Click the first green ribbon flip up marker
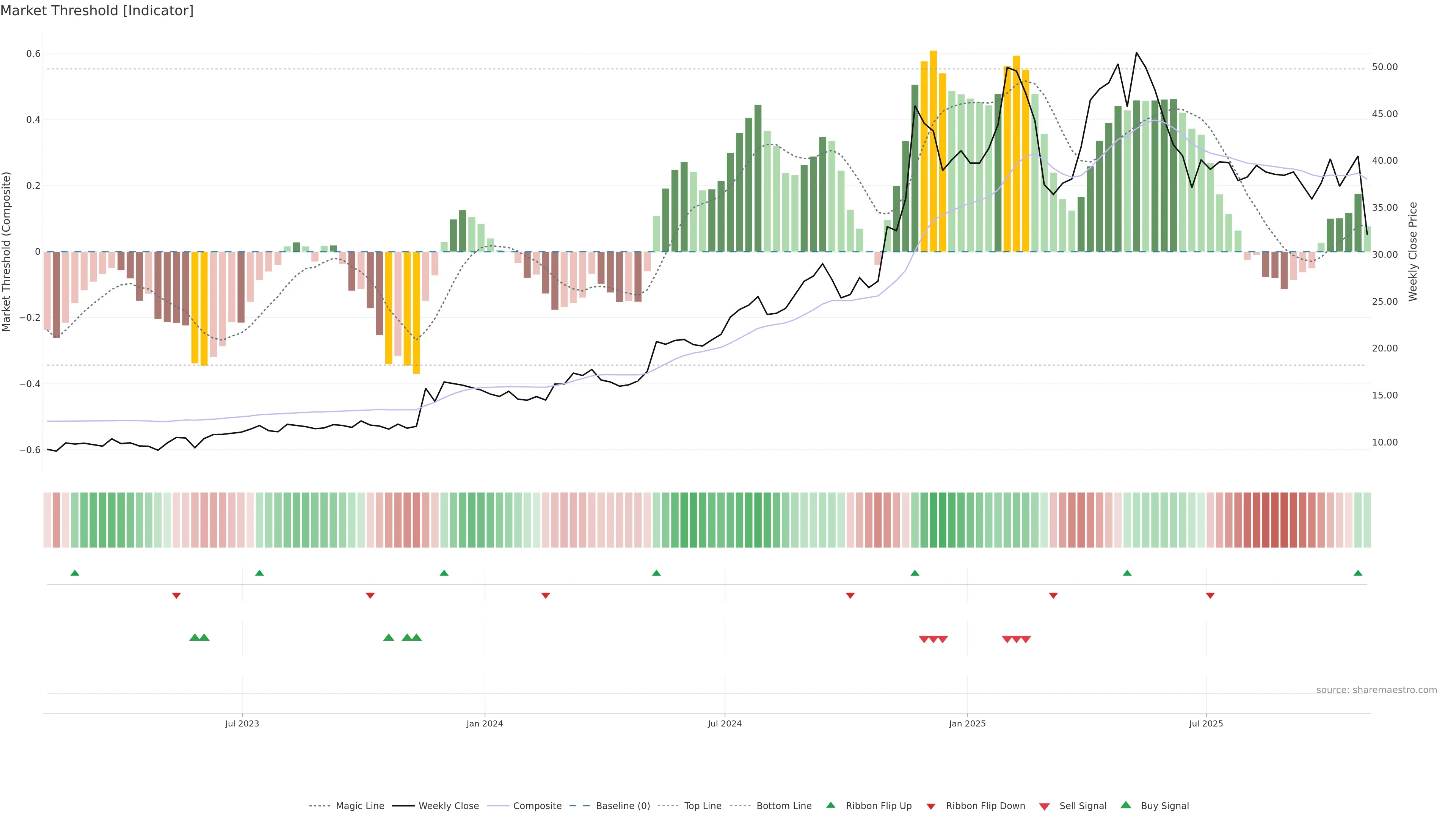Viewport: 1456px width, 819px height. coord(75,573)
